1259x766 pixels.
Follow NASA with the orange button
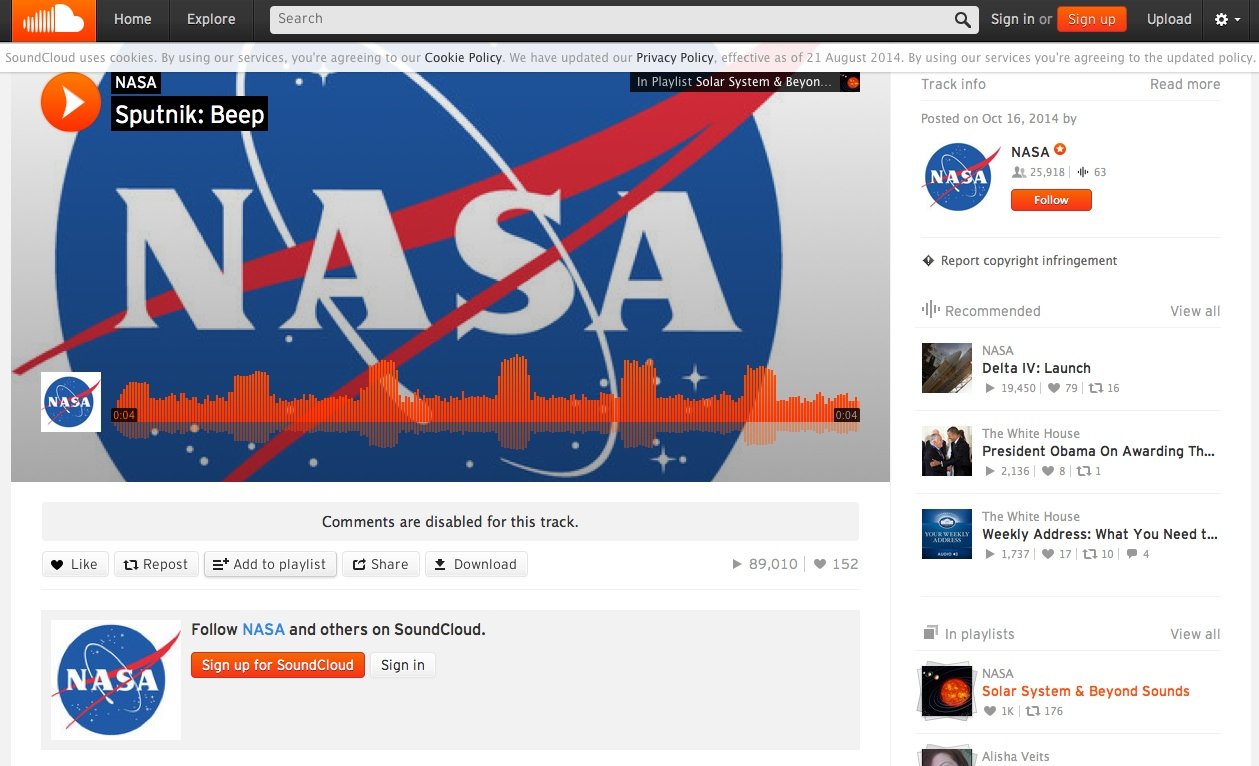[x=1051, y=200]
